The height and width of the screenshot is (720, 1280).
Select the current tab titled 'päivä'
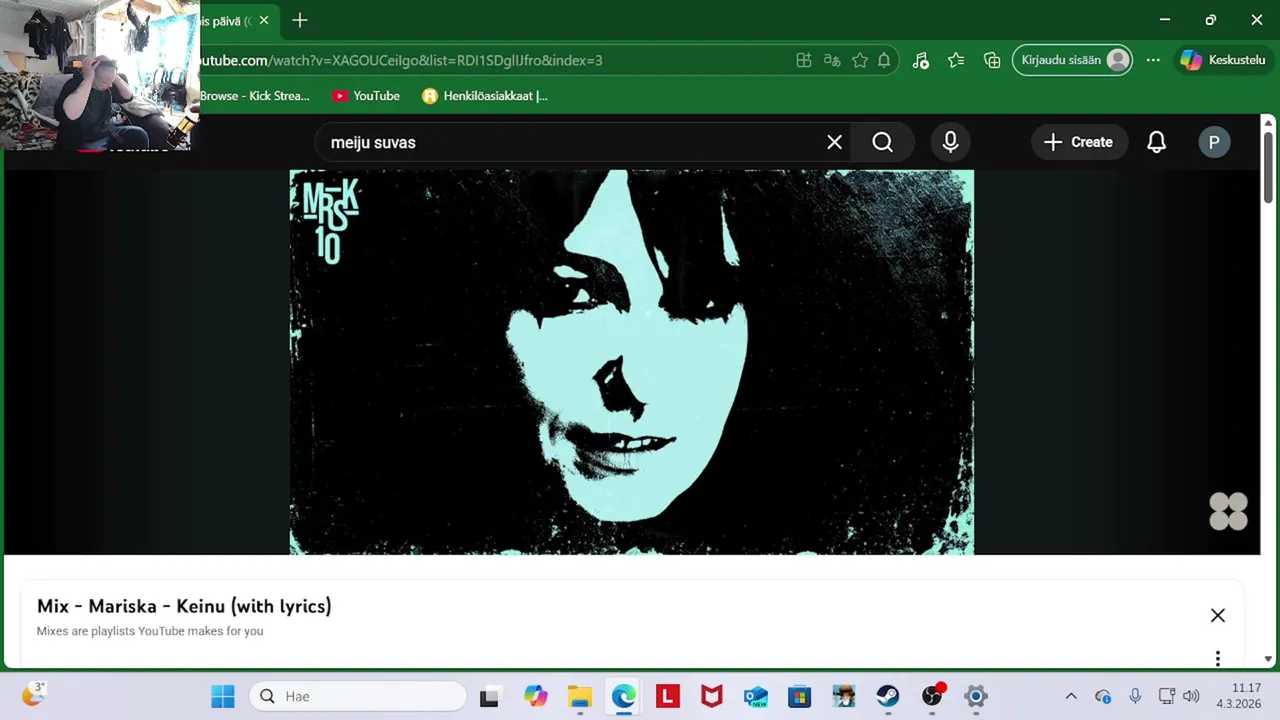tap(226, 20)
